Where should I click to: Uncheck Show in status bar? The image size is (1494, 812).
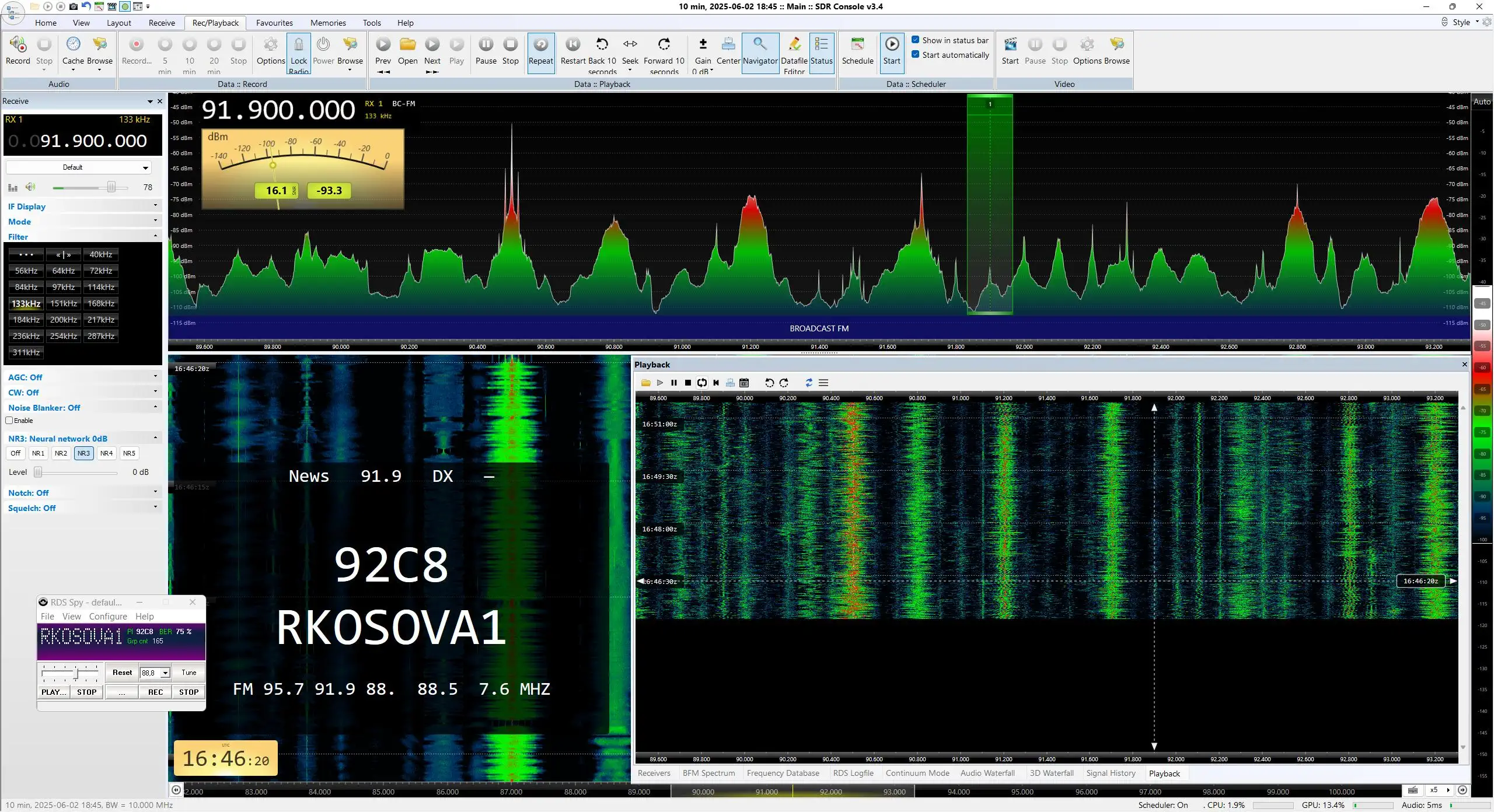[916, 40]
